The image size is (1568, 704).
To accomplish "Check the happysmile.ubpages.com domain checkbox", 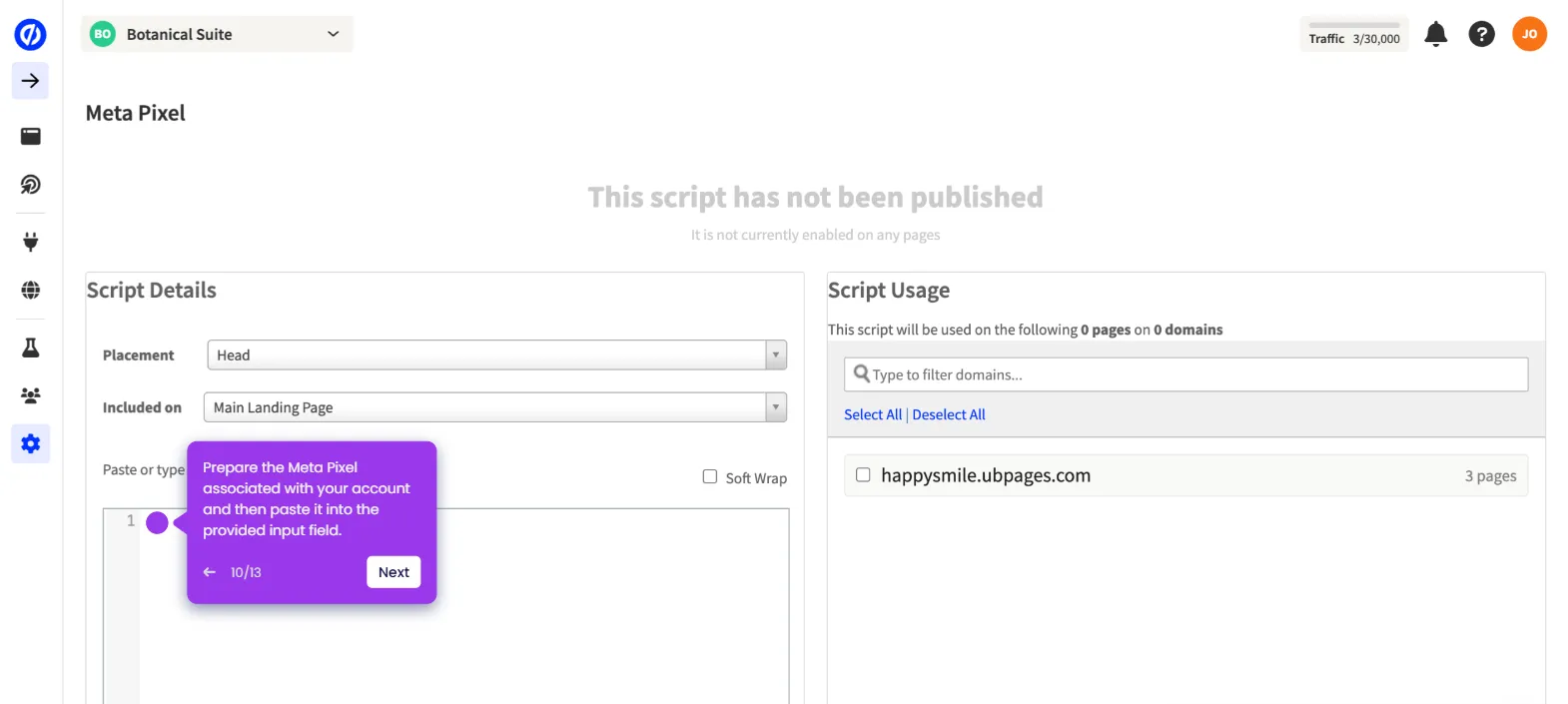I will (863, 475).
